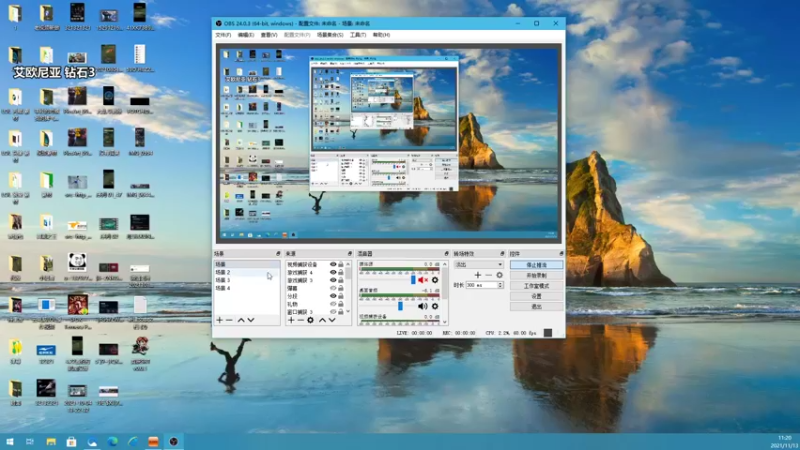Click the 停止推流 button
This screenshot has width=800, height=450.
tap(536, 265)
